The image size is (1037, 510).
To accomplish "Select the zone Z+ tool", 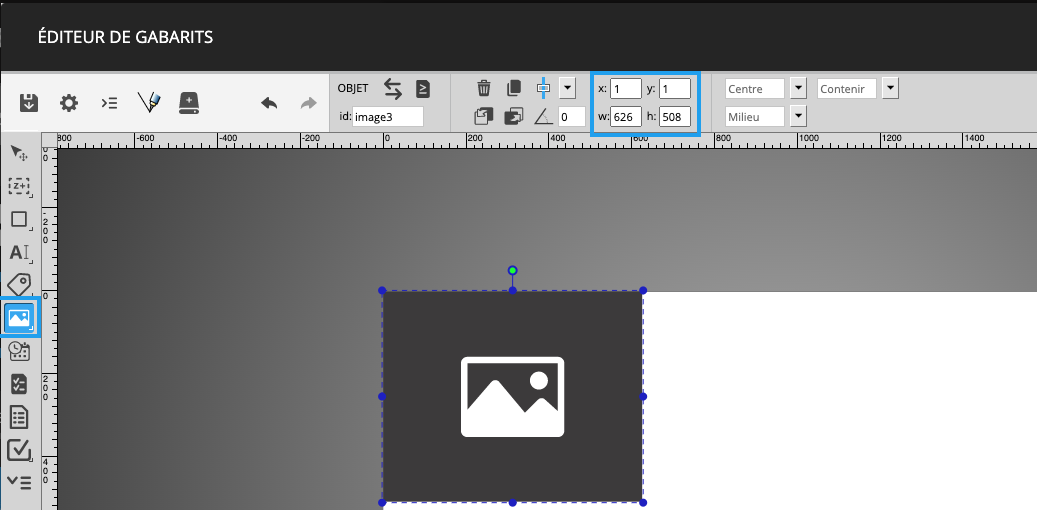I will tap(19, 187).
